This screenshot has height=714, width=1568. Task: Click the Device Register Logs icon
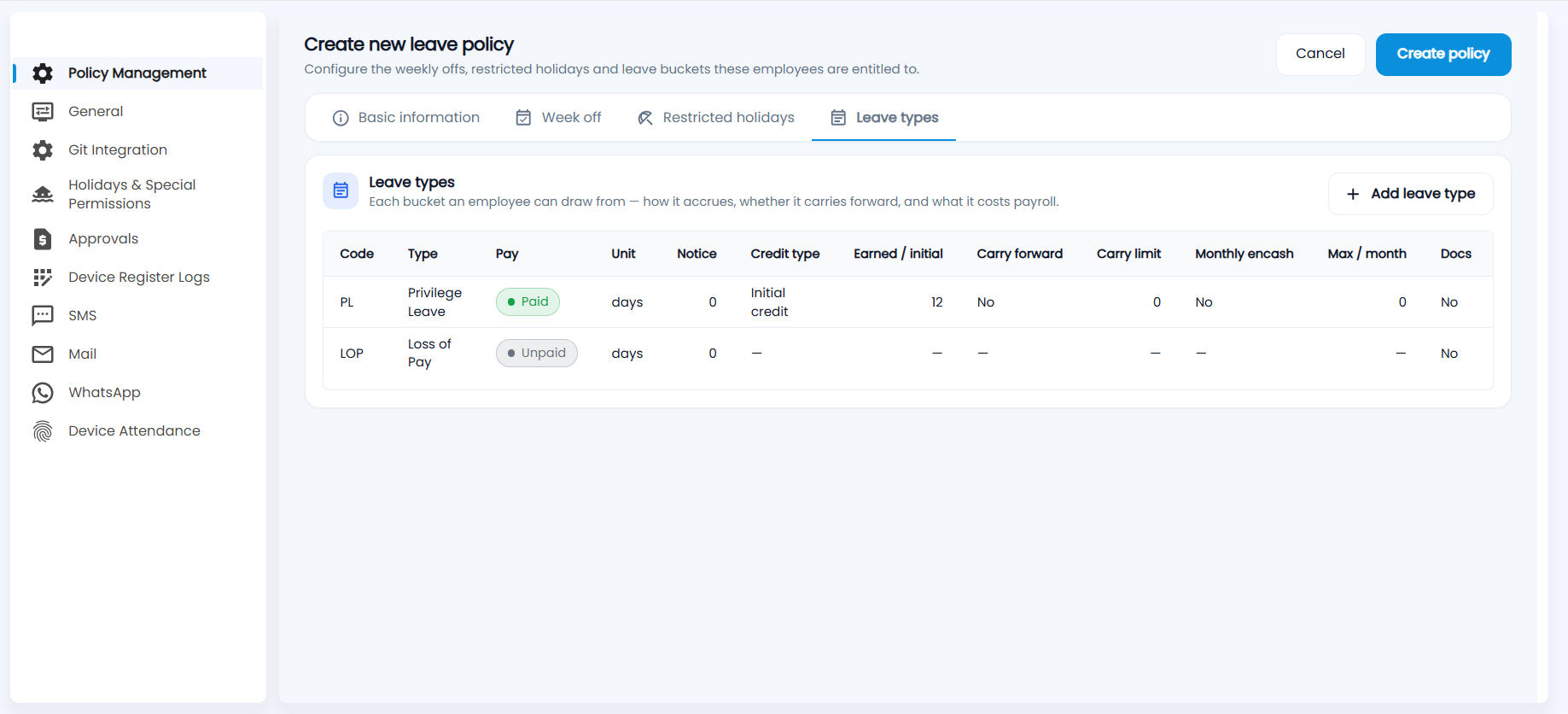43,278
